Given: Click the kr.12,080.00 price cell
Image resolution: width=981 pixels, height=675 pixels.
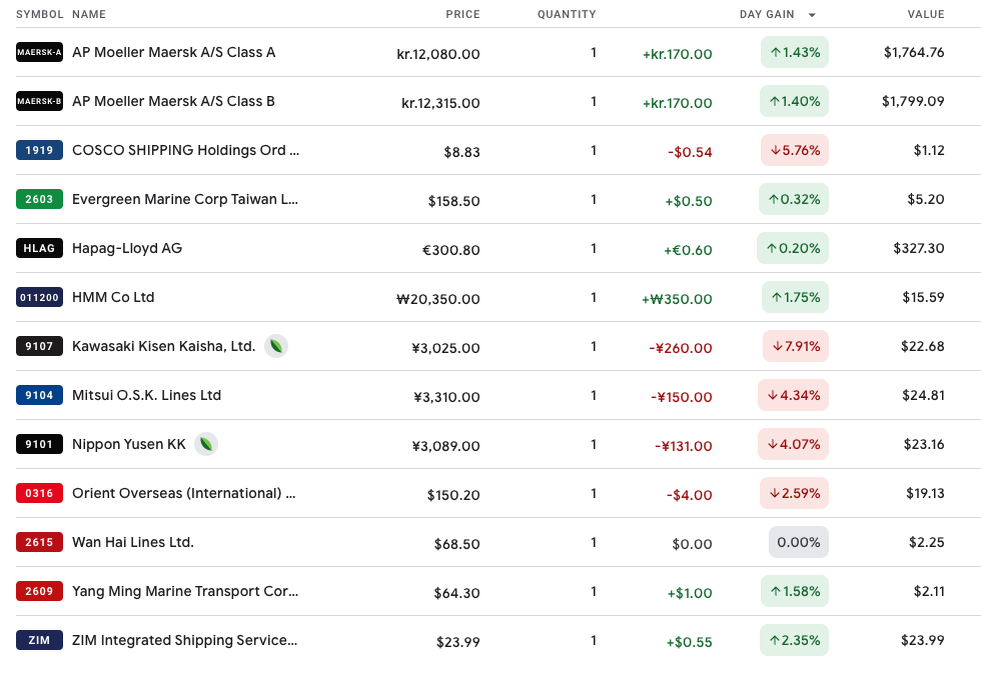Looking at the screenshot, I should click(438, 54).
